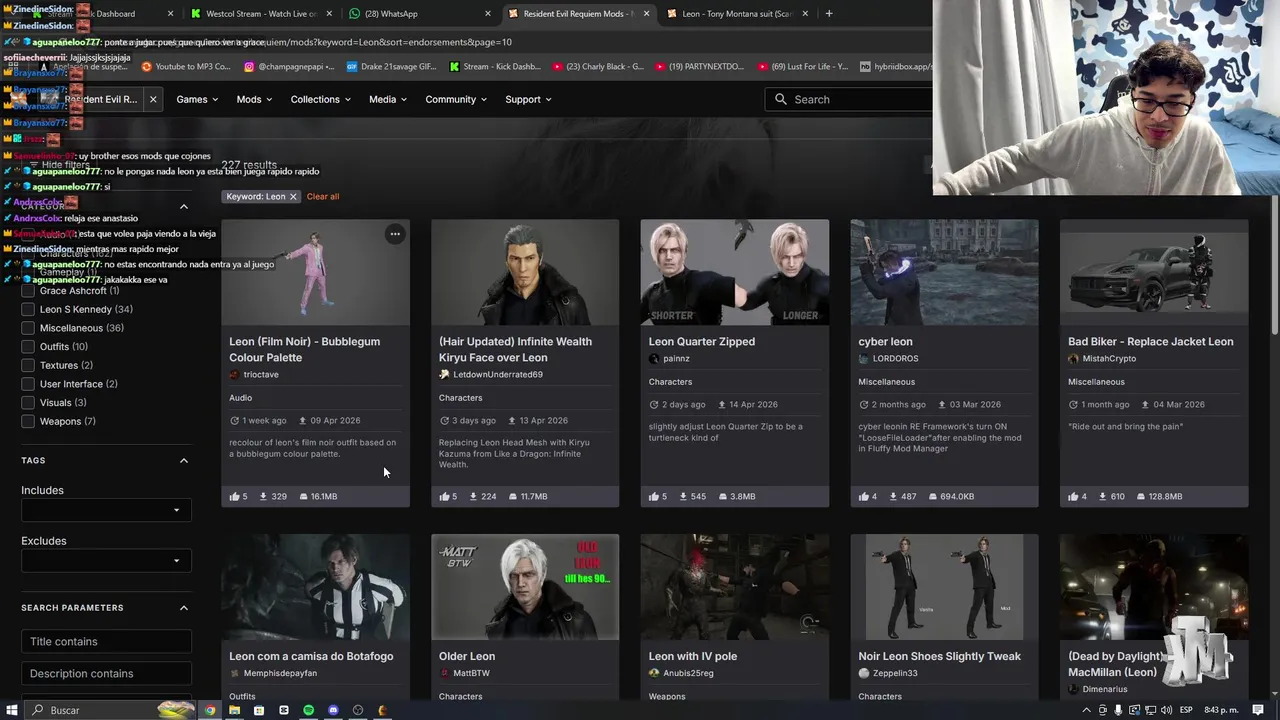
Task: Open Leon with IV pole mod
Action: 693,657
